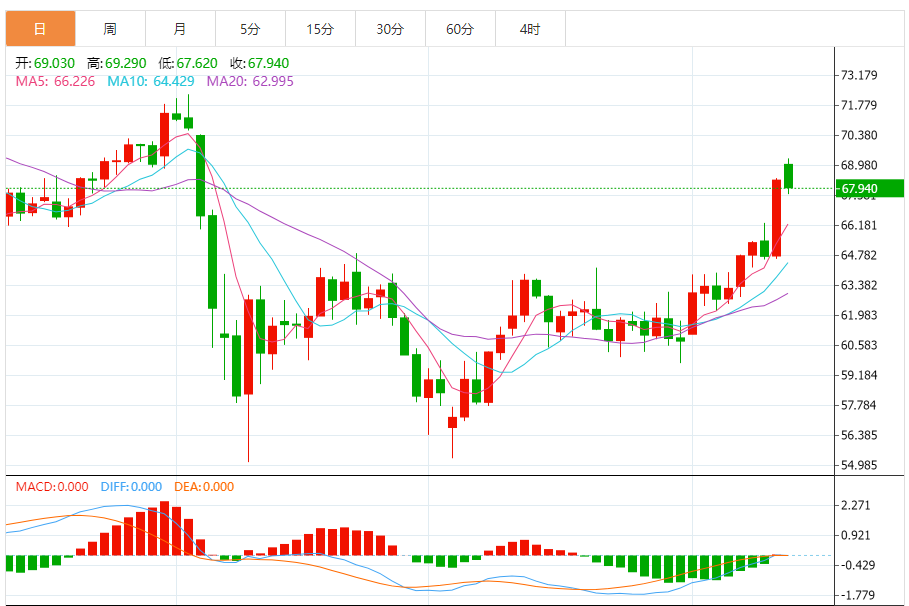Open the 30分 timeframe tab

[x=390, y=29]
